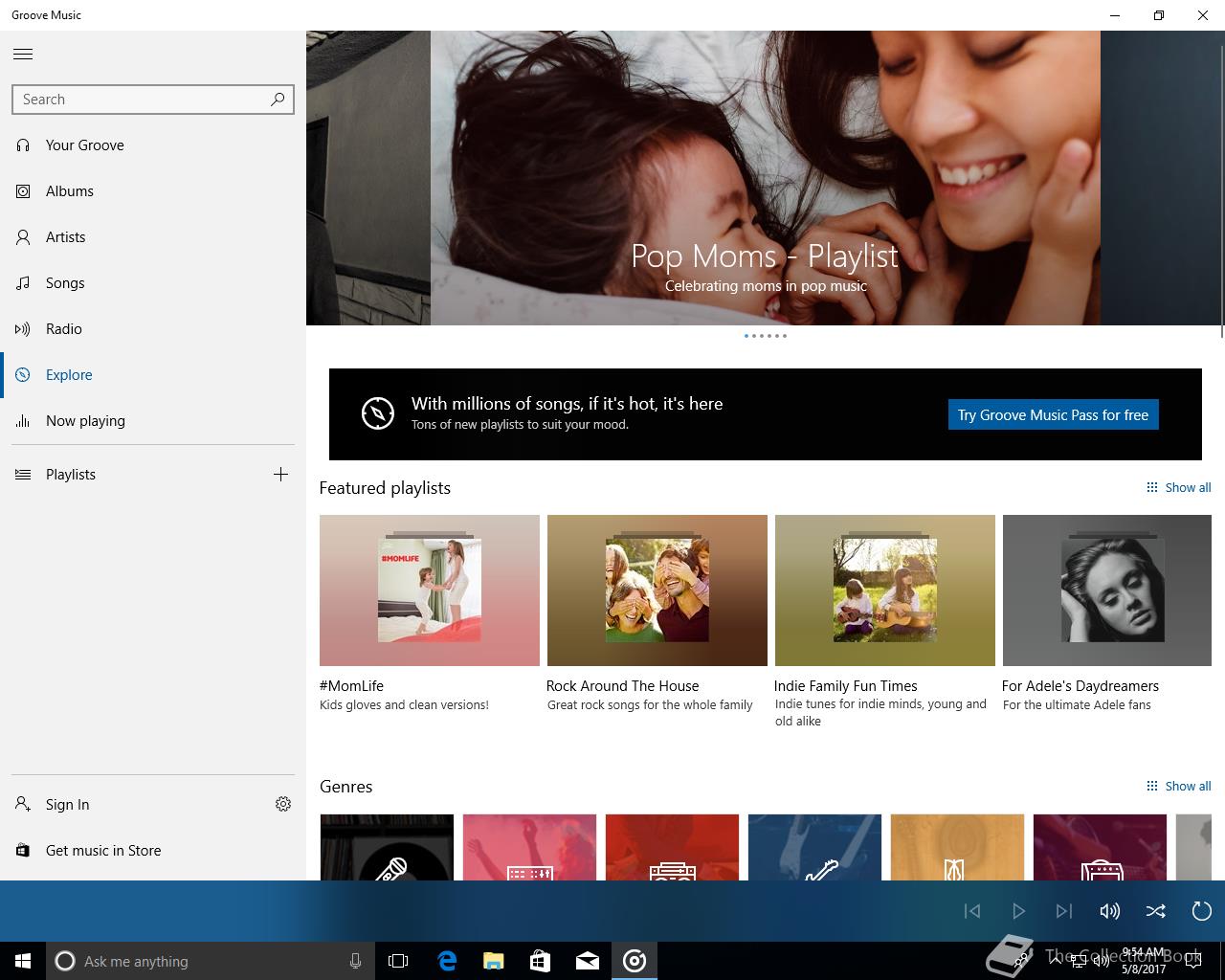Open the amplifier genre tile
Viewport: 1225px width, 980px height.
[1100, 847]
